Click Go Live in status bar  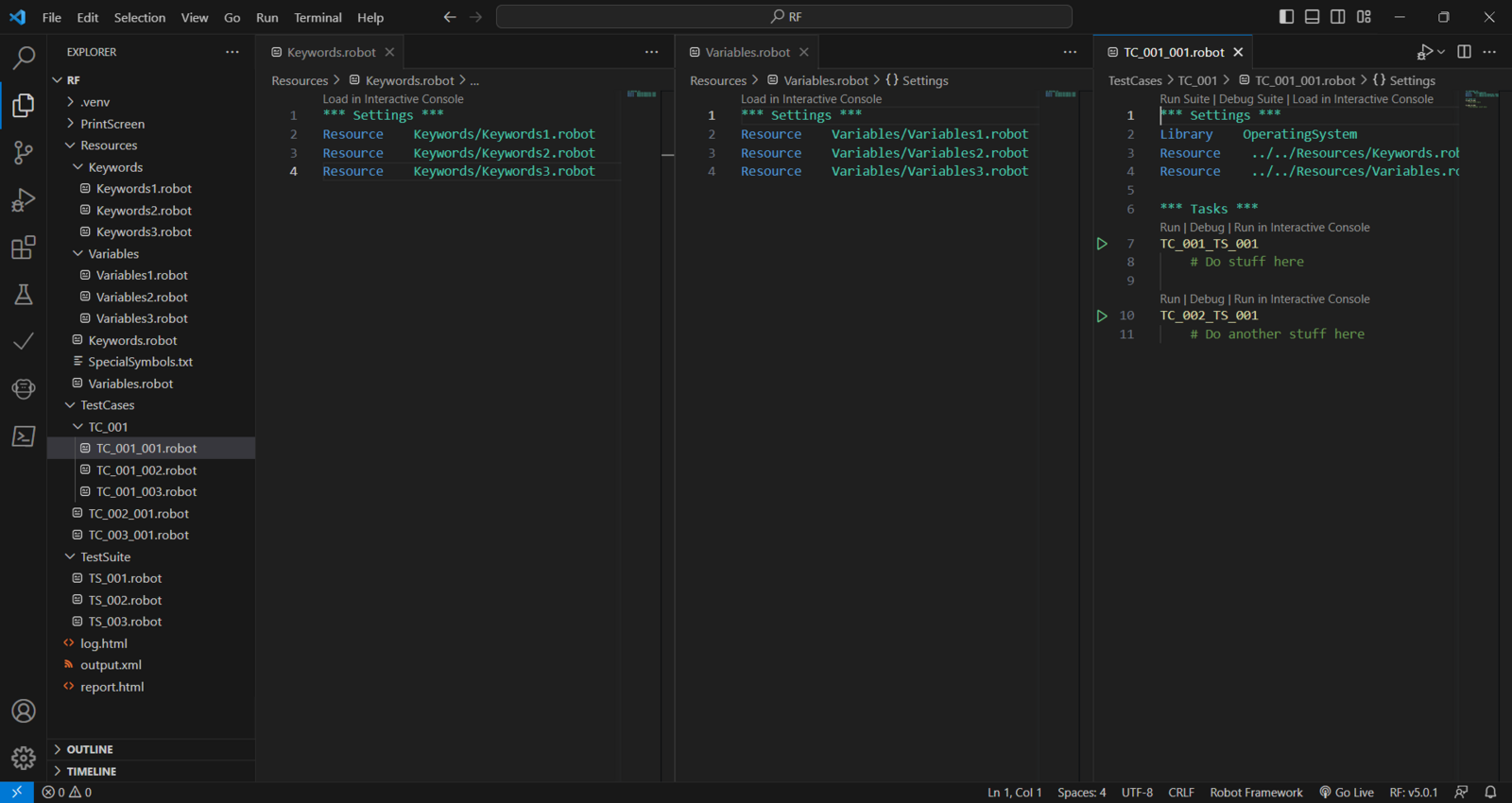coord(1347,793)
